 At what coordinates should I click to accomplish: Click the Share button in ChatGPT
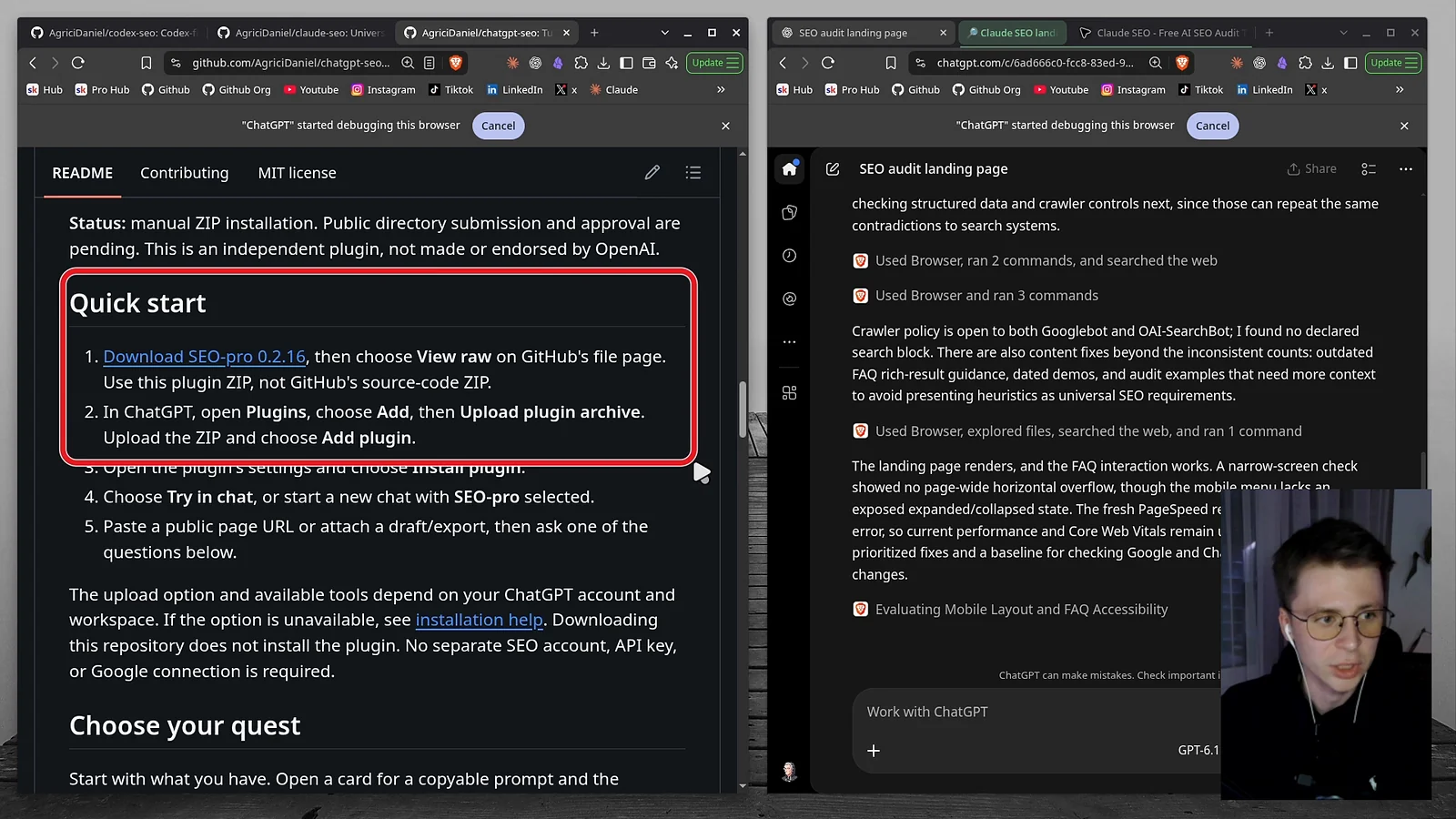coord(1311,169)
